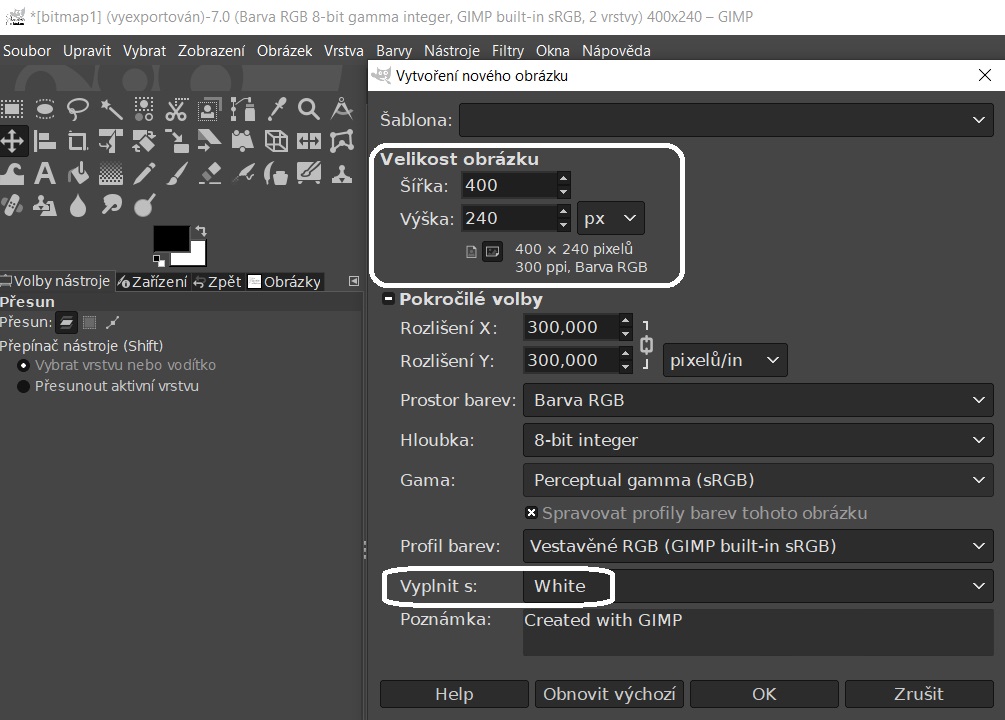
Task: Select the Ink tool
Action: (x=276, y=174)
